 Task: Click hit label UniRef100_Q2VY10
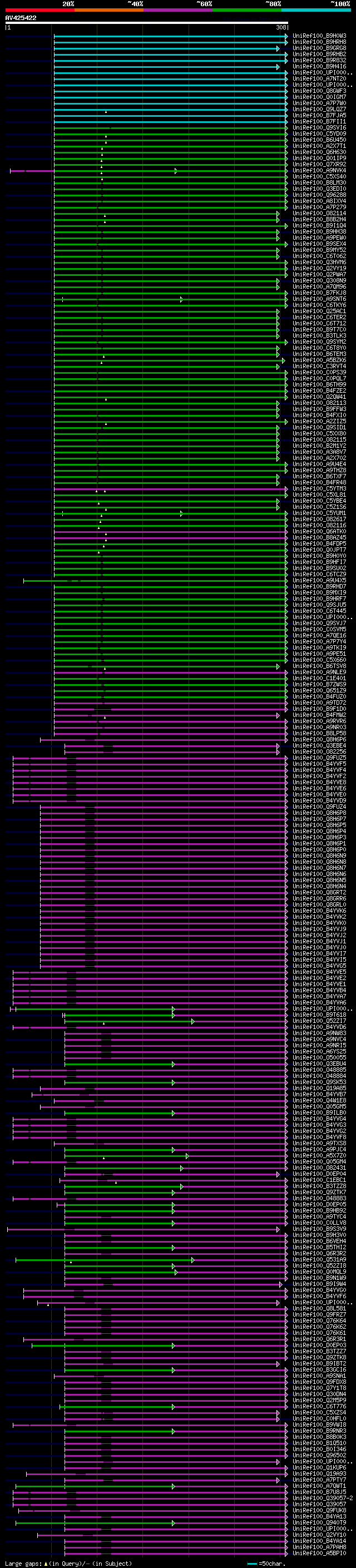coord(319,1535)
